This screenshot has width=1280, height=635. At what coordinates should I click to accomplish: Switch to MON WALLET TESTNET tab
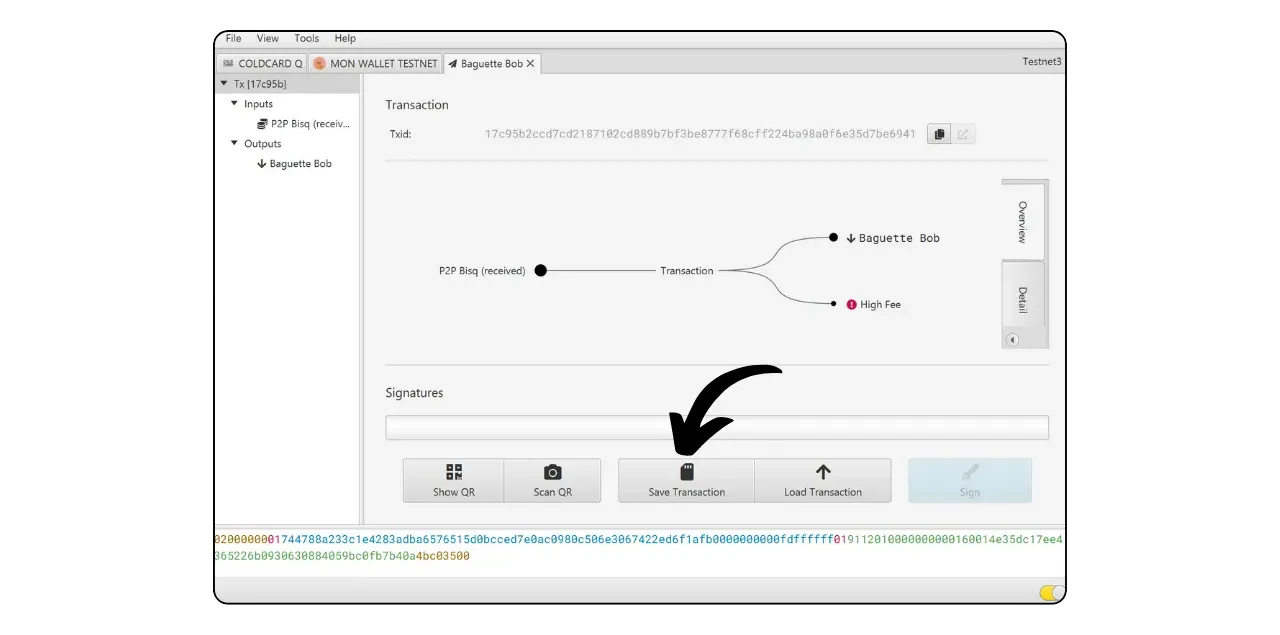coord(375,64)
